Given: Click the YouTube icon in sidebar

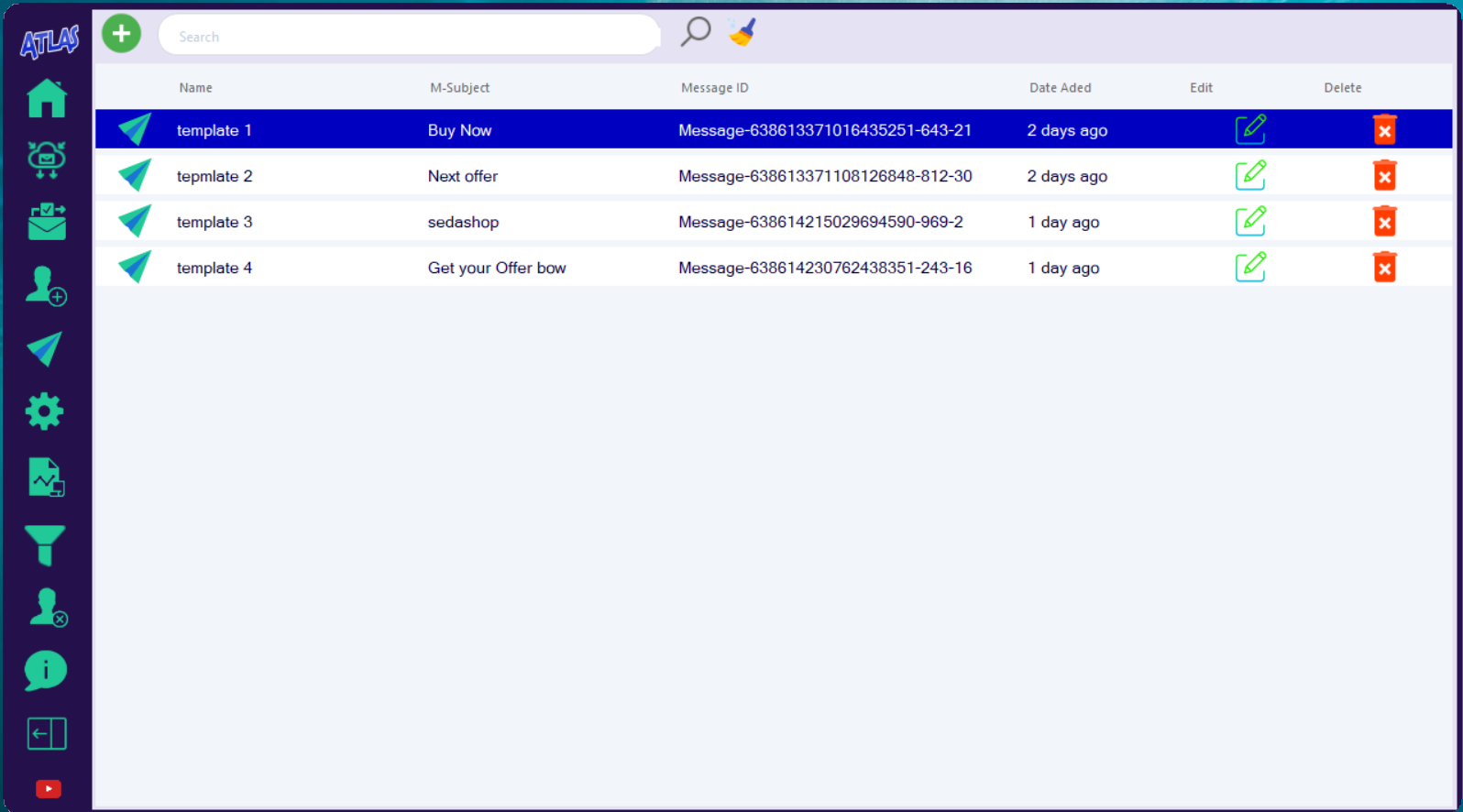Looking at the screenshot, I should click(x=48, y=789).
